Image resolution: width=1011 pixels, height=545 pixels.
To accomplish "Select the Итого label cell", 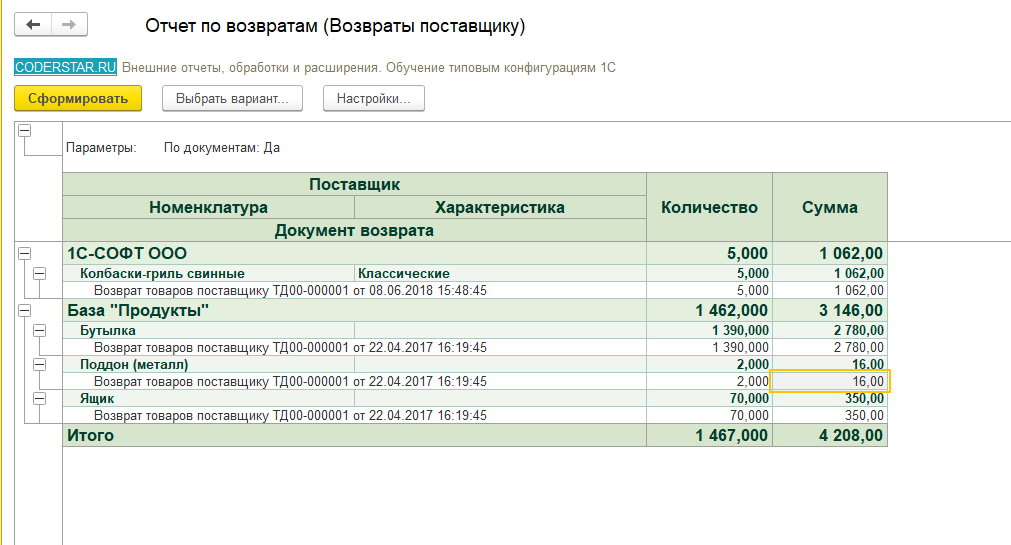I will [x=355, y=435].
